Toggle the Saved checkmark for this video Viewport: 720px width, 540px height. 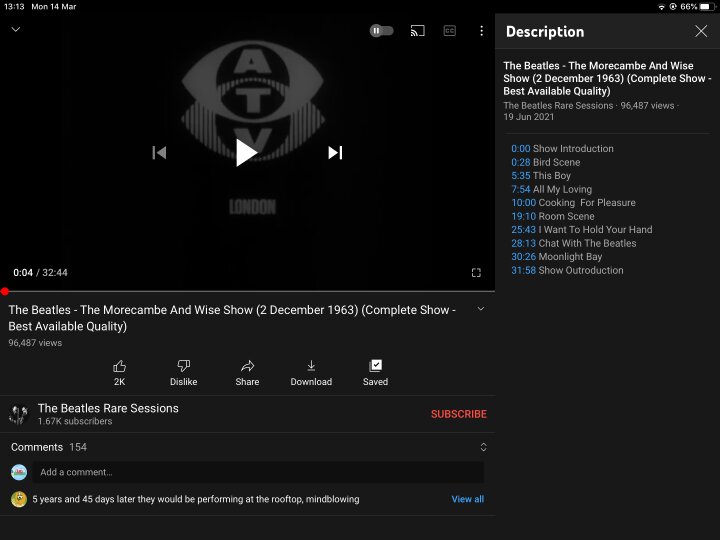[375, 371]
